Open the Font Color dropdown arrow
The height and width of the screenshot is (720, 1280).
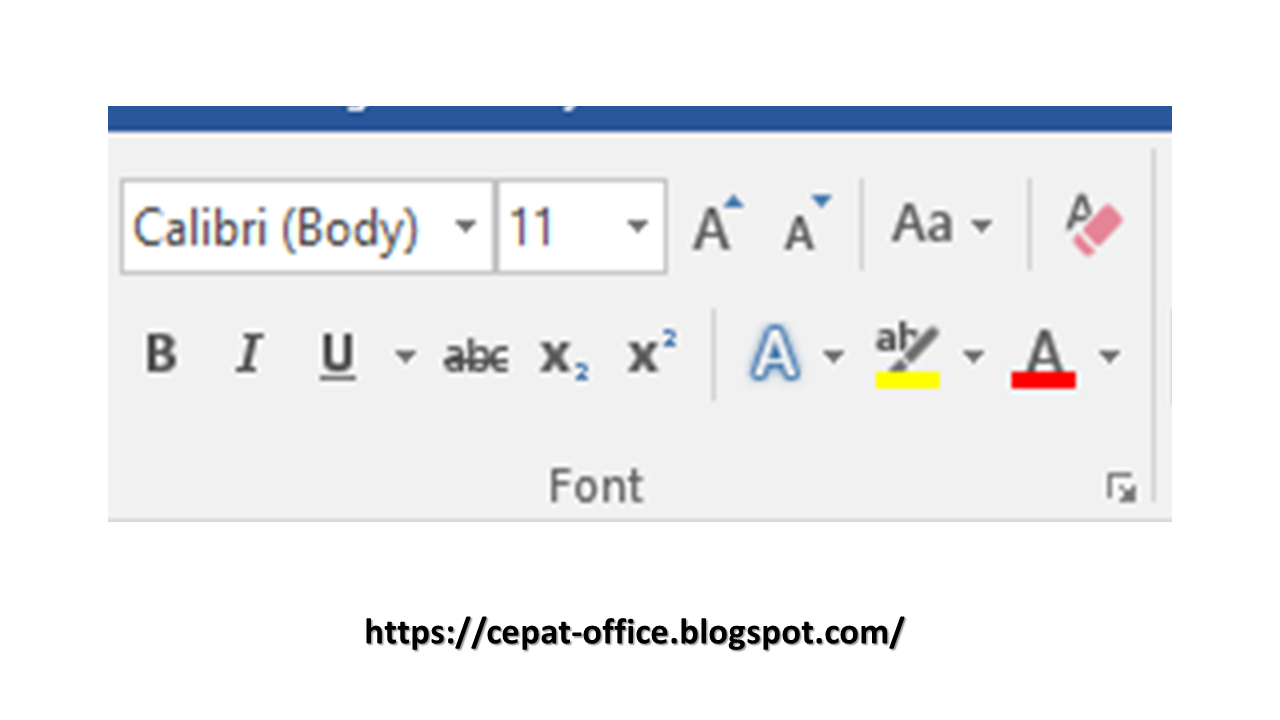coord(1110,355)
